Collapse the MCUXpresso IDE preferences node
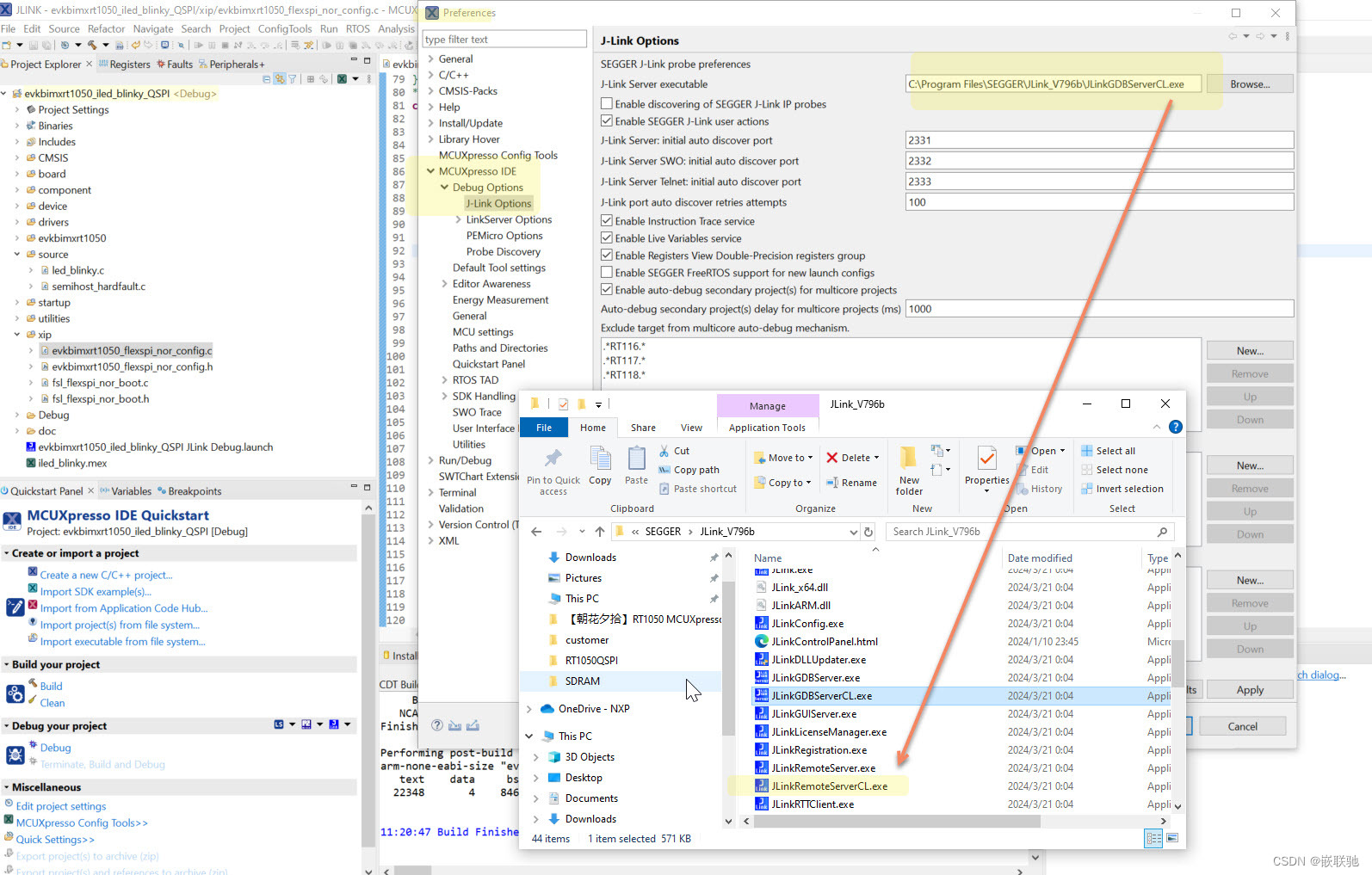Image resolution: width=1372 pixels, height=875 pixels. [x=430, y=171]
